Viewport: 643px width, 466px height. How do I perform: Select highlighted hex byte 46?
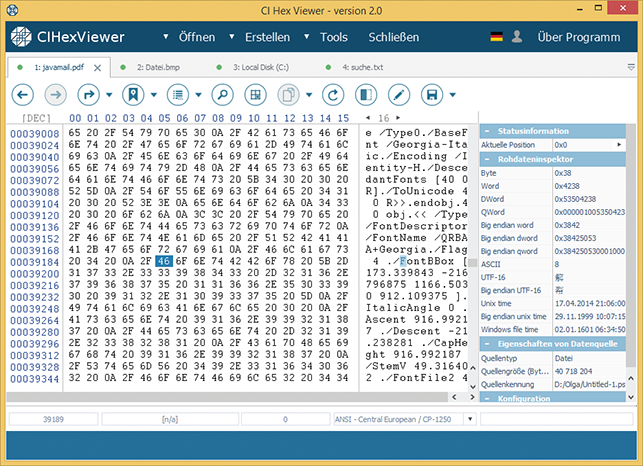(x=164, y=261)
